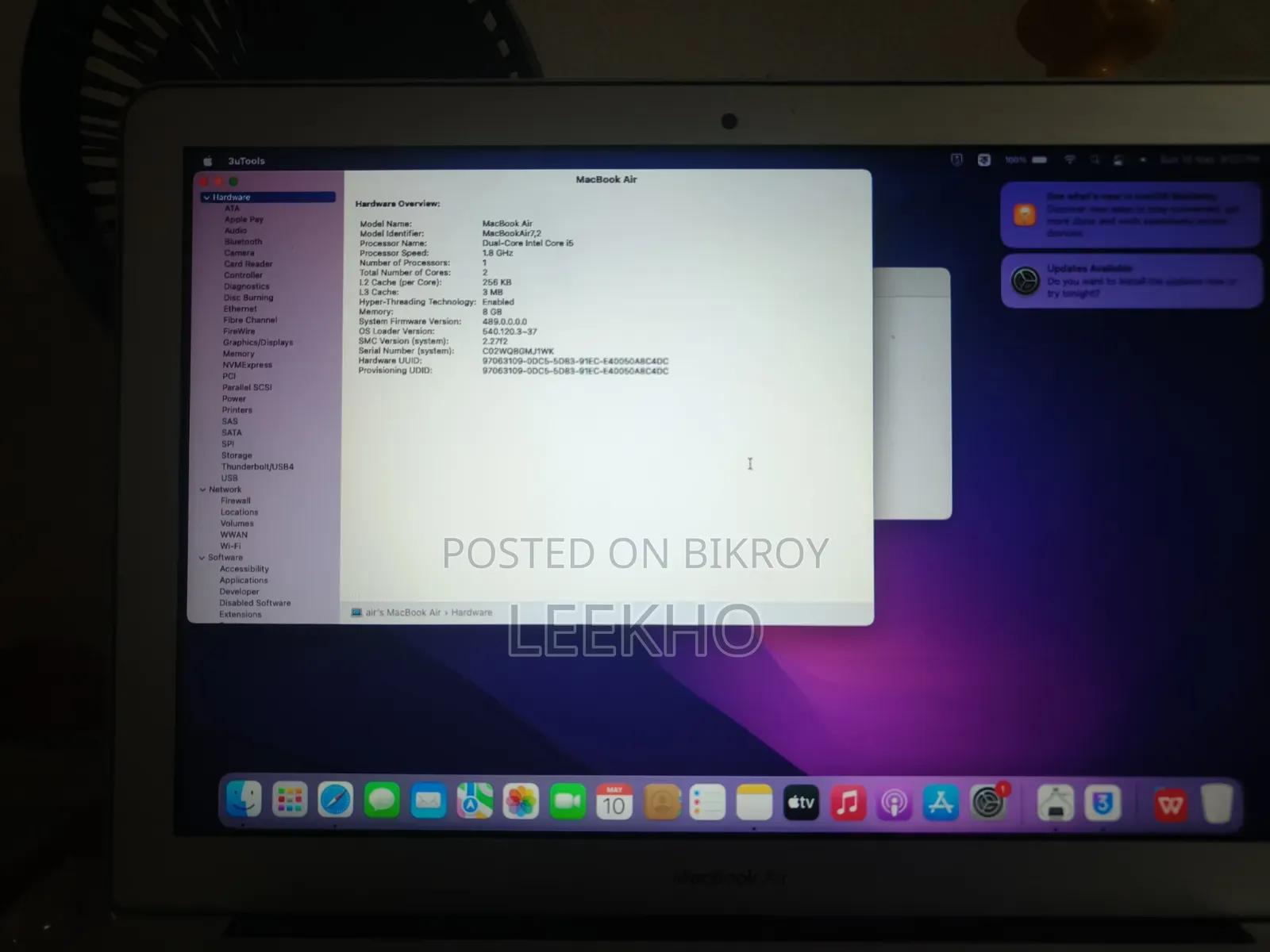Open the Apple menu
This screenshot has width=1270, height=952.
click(208, 161)
